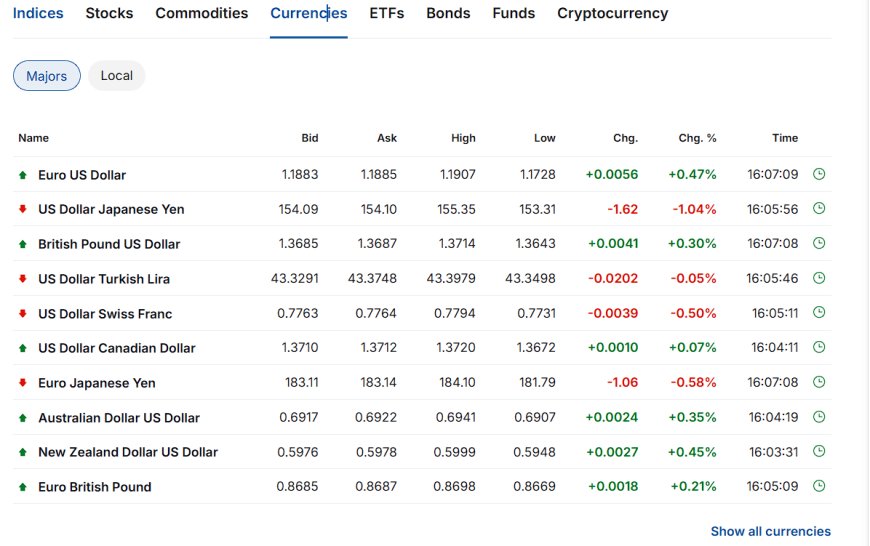Open the British Pound US Dollar pair
The width and height of the screenshot is (870, 546).
(109, 244)
